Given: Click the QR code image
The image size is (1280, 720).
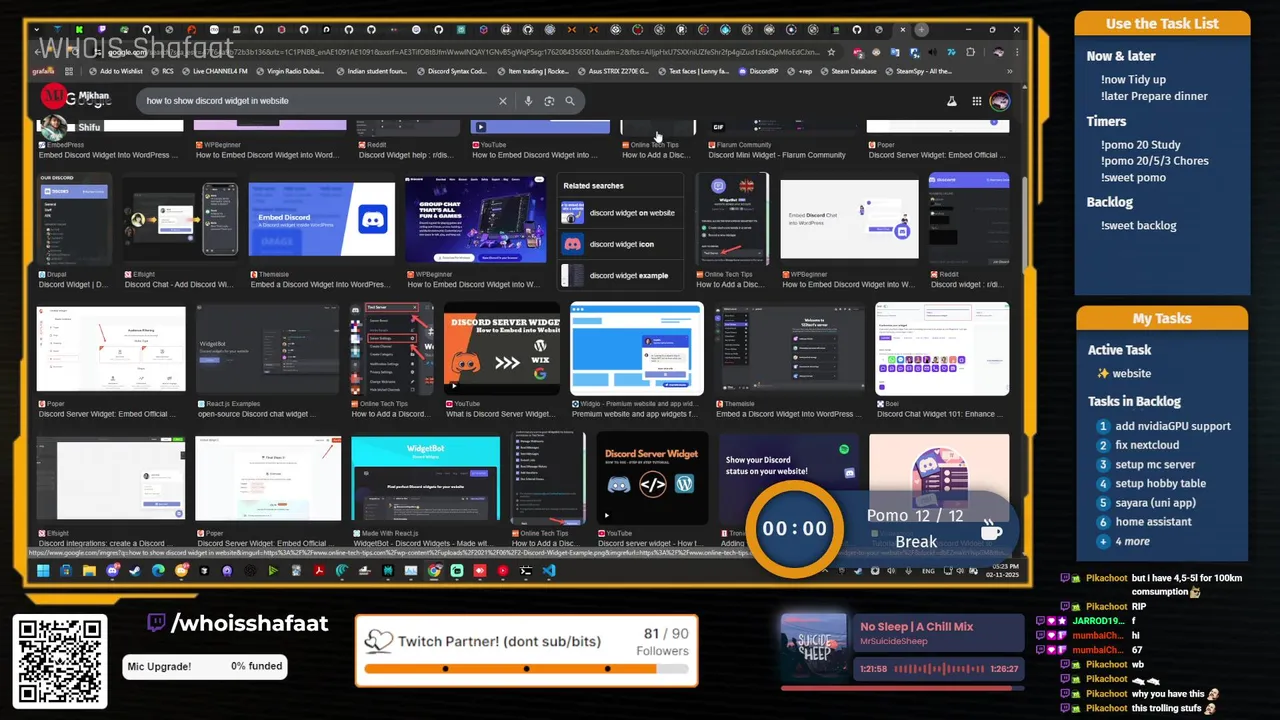Looking at the screenshot, I should pyautogui.click(x=61, y=661).
